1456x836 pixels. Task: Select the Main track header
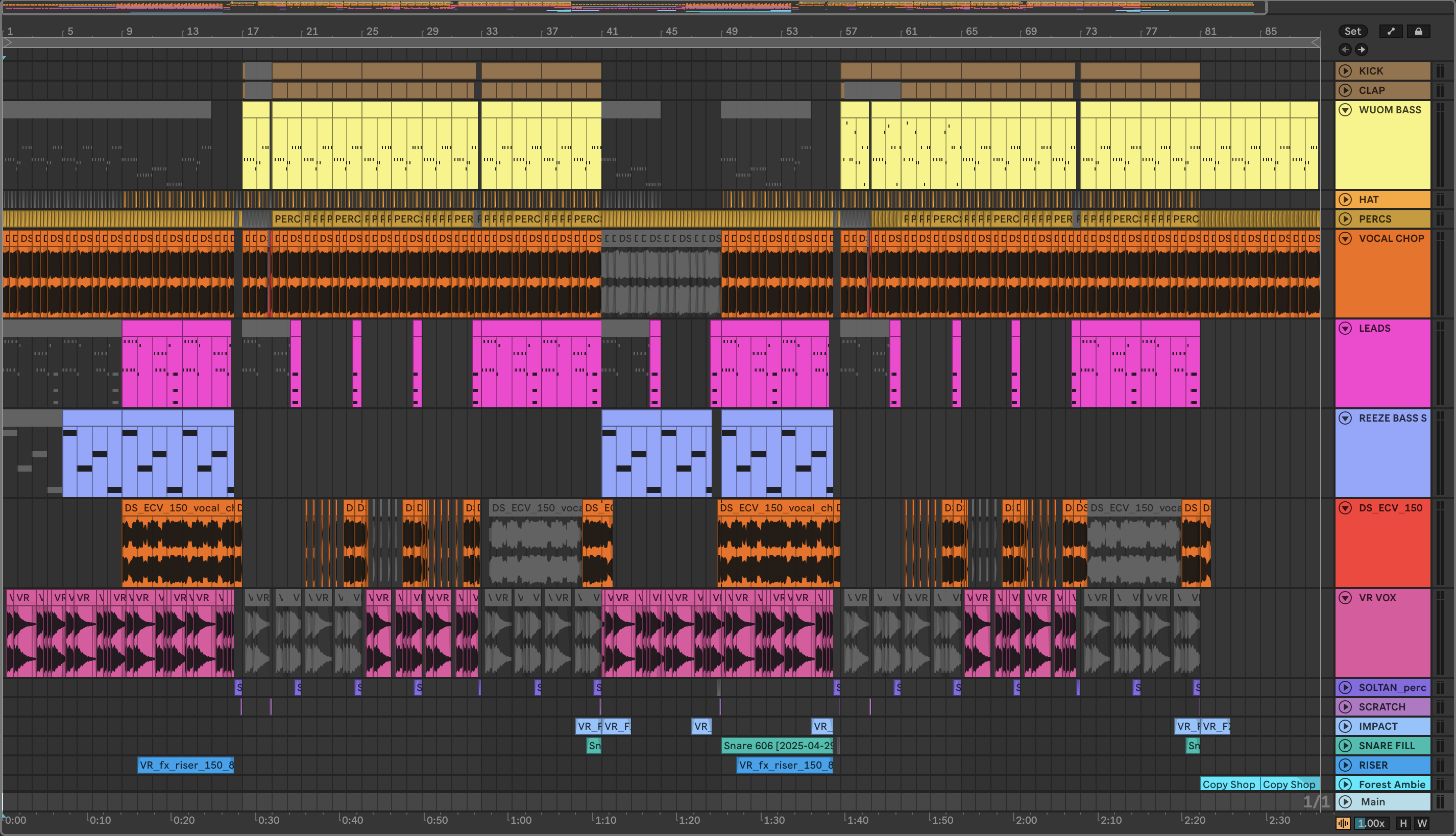[x=1390, y=802]
